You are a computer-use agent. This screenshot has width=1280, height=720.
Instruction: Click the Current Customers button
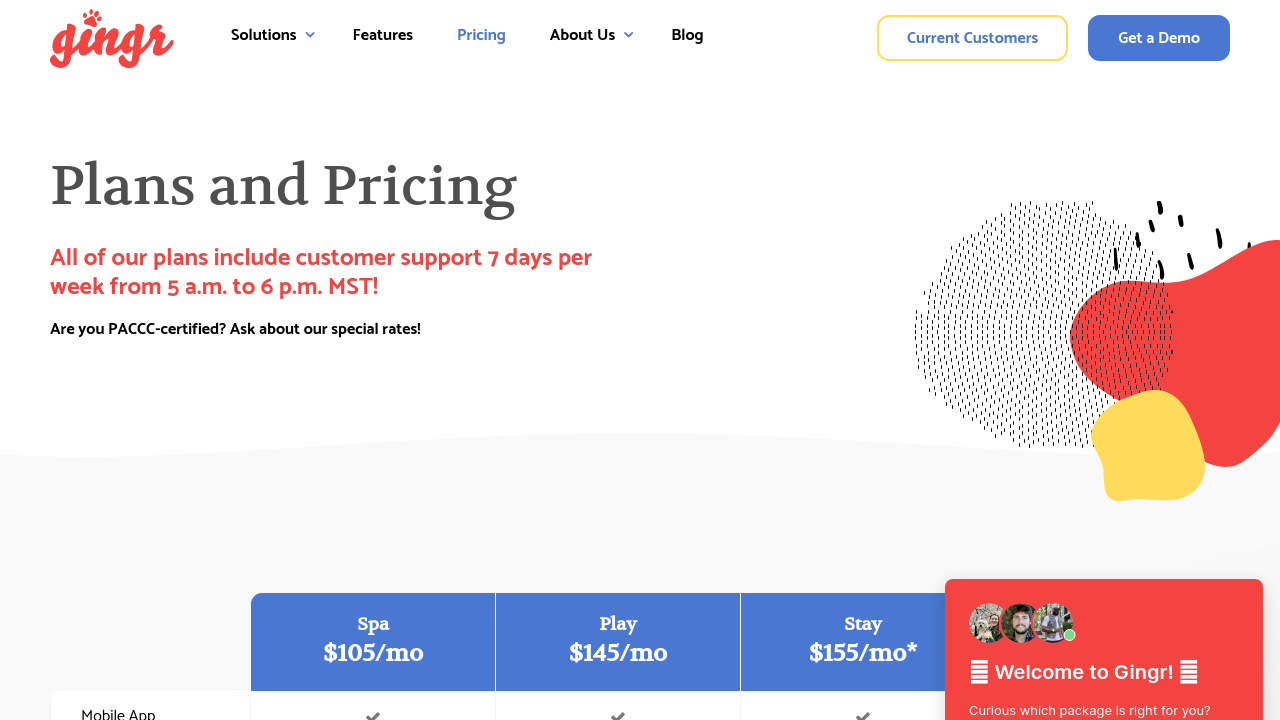coord(972,38)
